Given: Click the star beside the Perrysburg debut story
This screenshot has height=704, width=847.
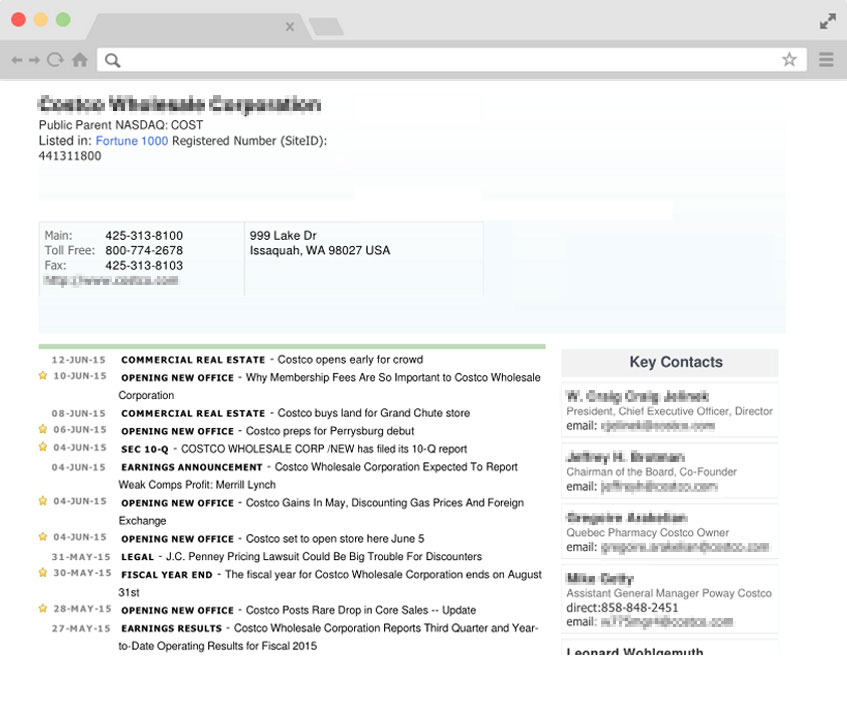Looking at the screenshot, I should click(x=43, y=429).
